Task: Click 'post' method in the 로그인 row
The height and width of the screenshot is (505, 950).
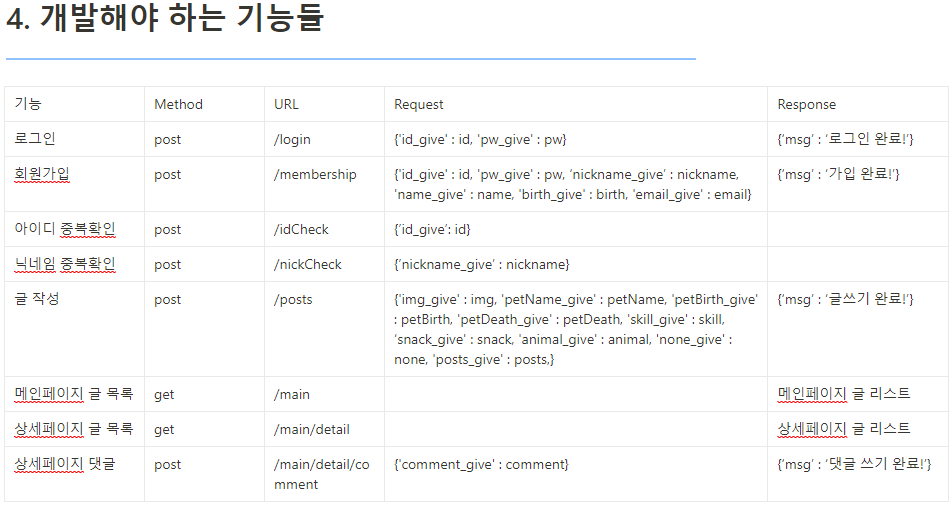Action: tap(167, 140)
